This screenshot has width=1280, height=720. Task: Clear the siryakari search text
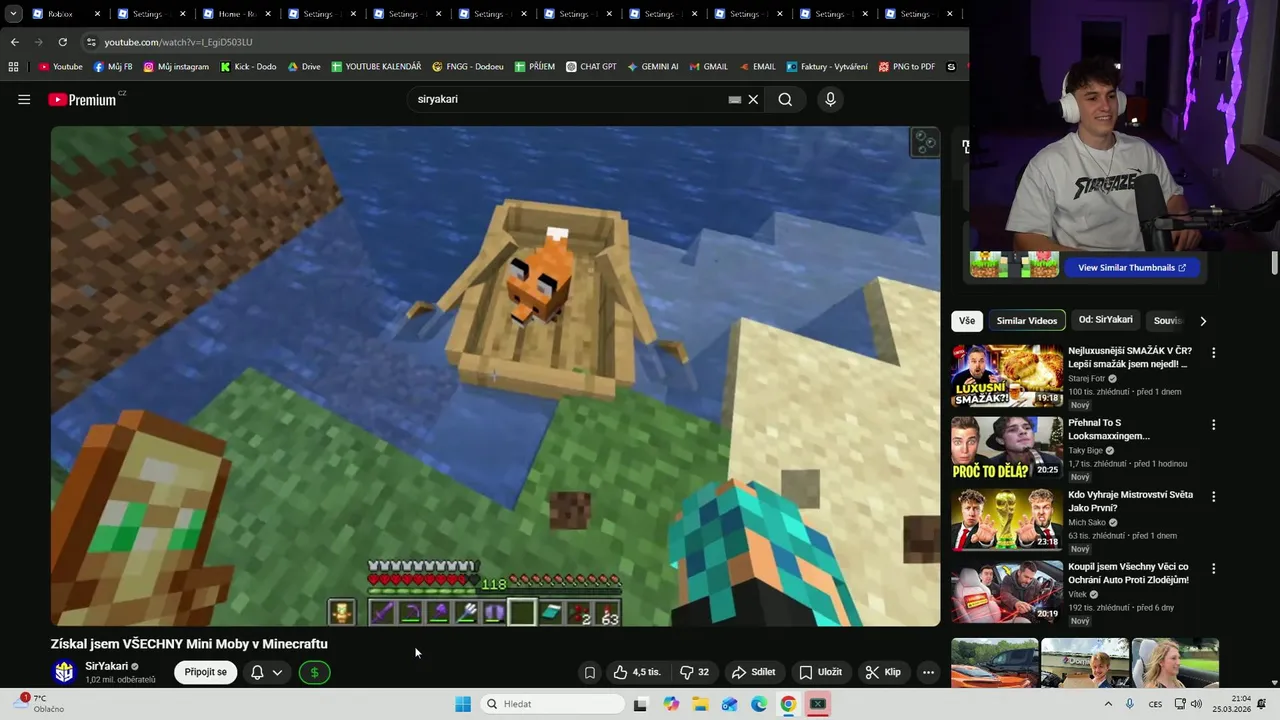click(753, 99)
